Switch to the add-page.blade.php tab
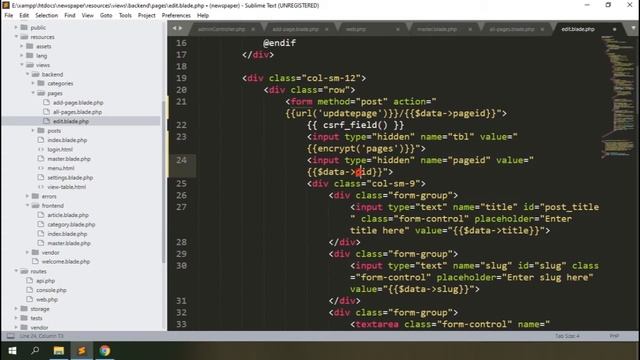 (x=296, y=29)
